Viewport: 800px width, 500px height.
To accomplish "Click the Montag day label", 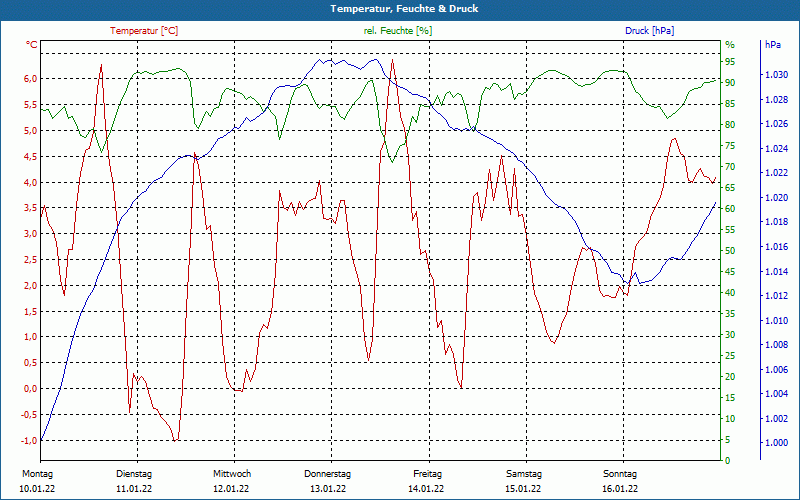I will click(x=37, y=474).
